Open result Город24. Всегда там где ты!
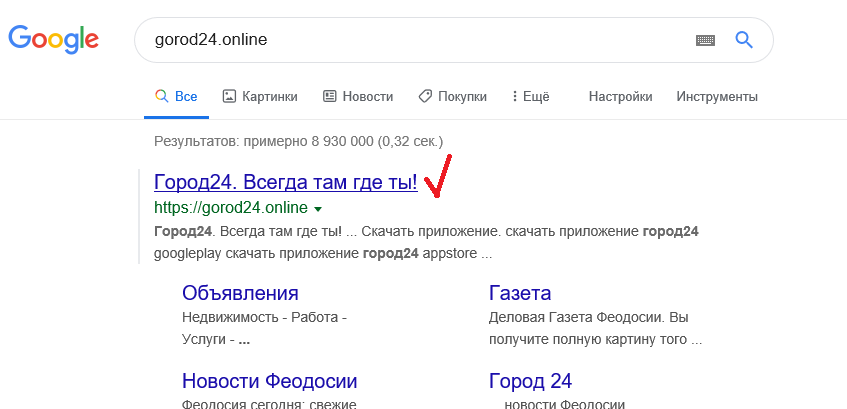 (x=286, y=183)
